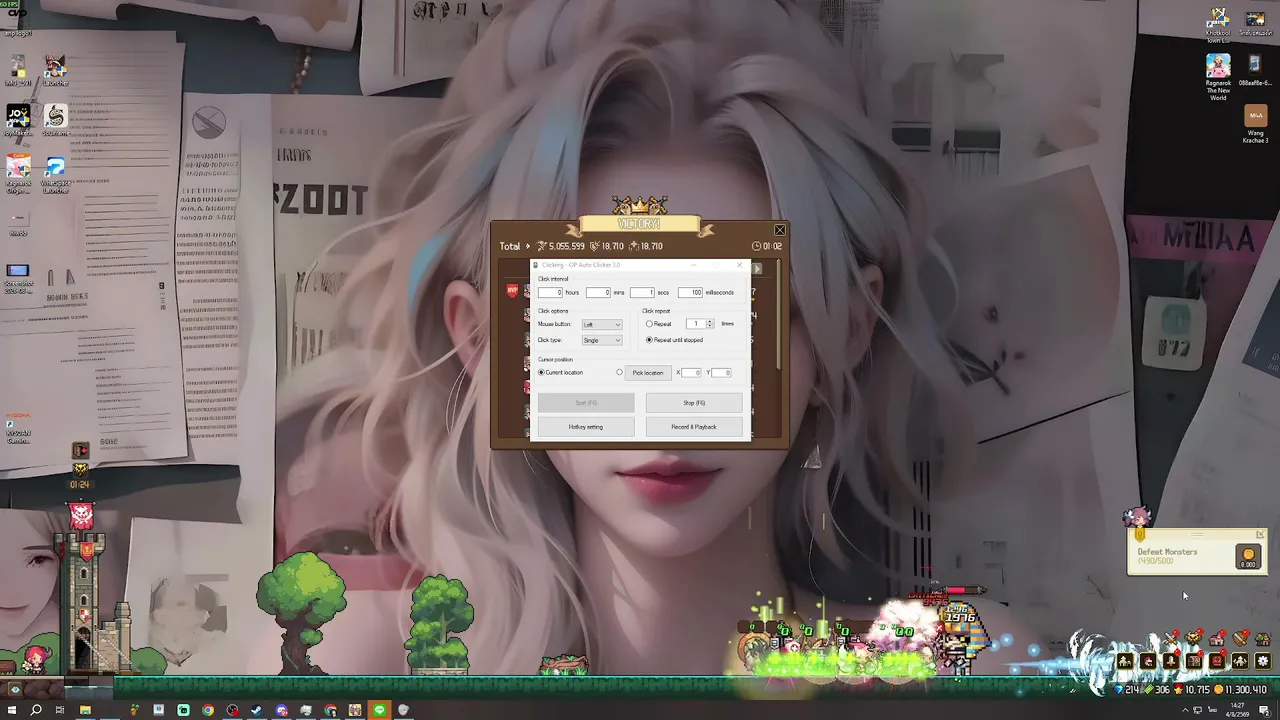Open the red-hat hero character icon
1280x720 pixels.
coord(1148,661)
